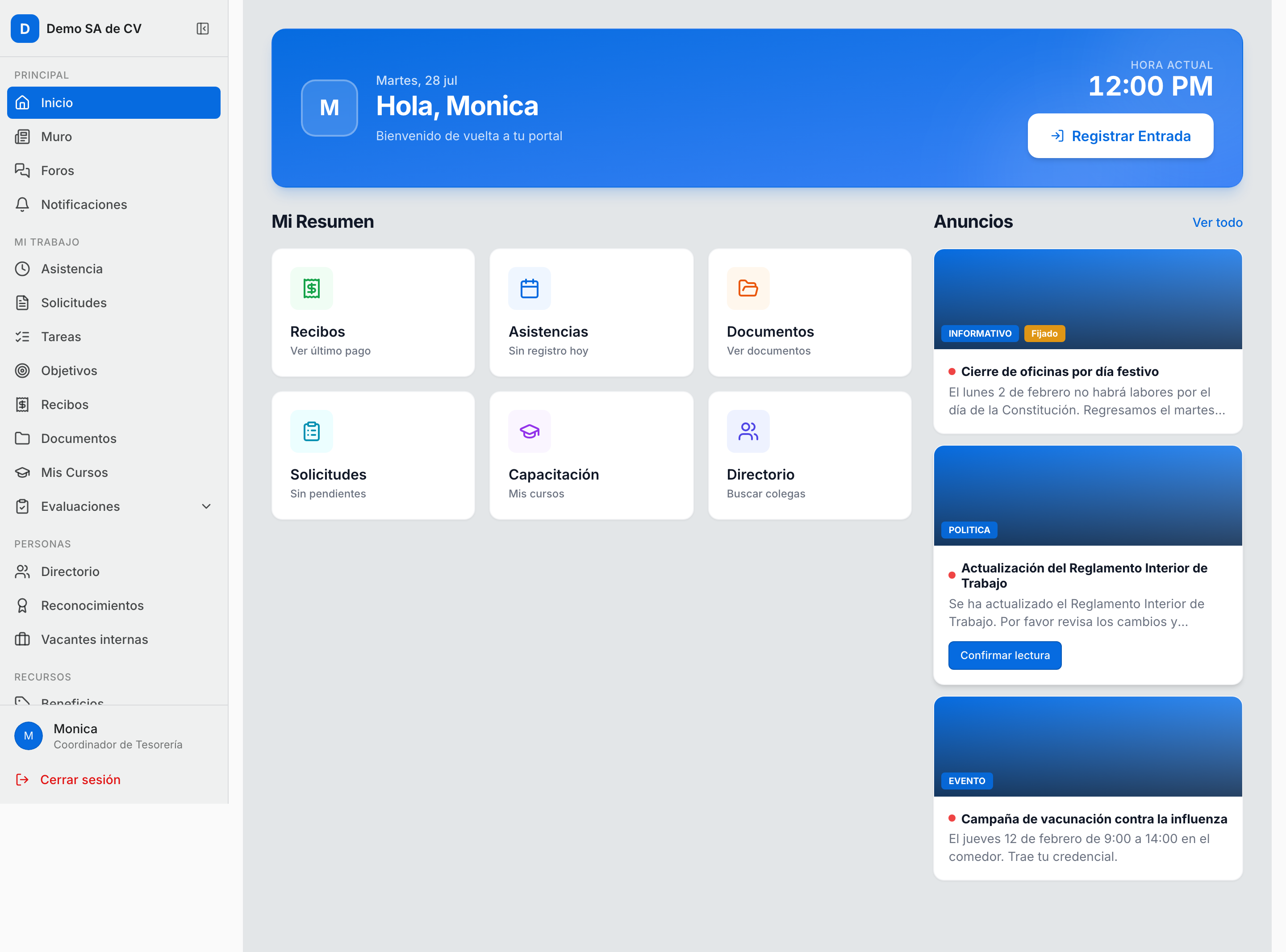Open the Muro newspaper icon
1286x952 pixels.
tap(22, 137)
